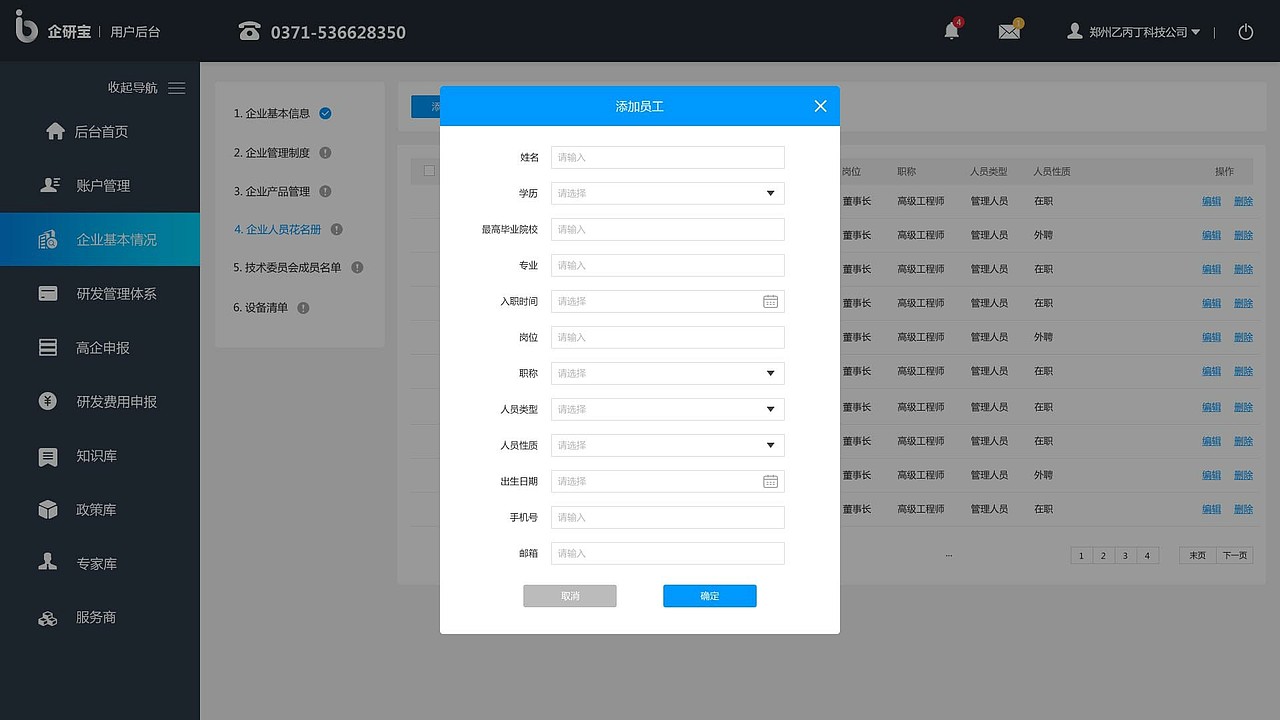
Task: Click warning icon beside 技术委员会成员名单
Action: point(357,267)
